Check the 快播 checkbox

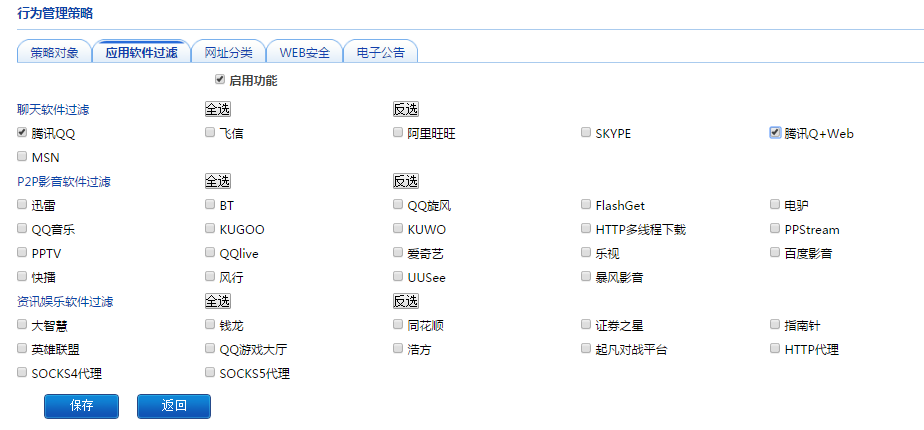(22, 276)
